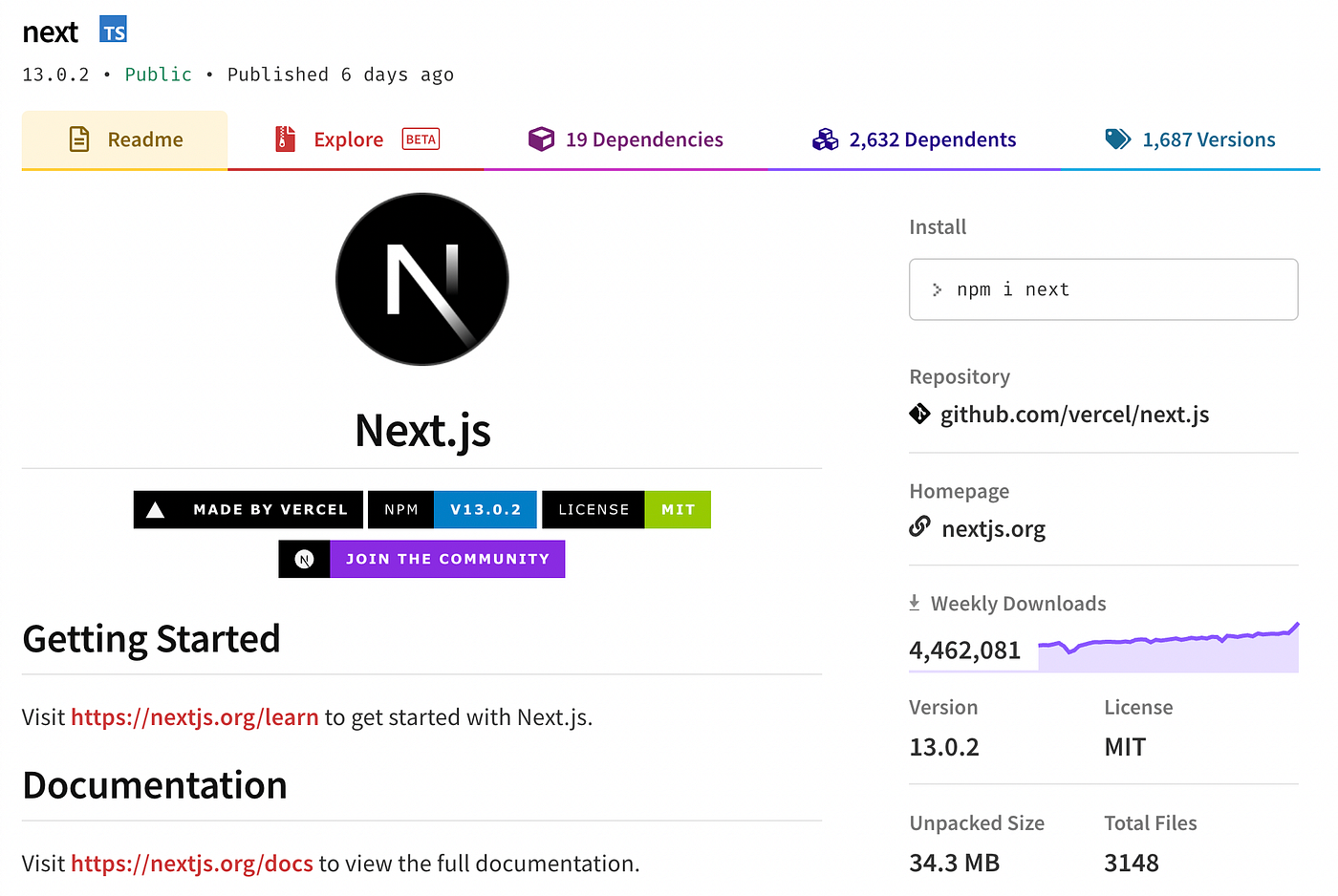The height and width of the screenshot is (896, 1338).
Task: Click the License MIT badge
Action: pos(626,510)
